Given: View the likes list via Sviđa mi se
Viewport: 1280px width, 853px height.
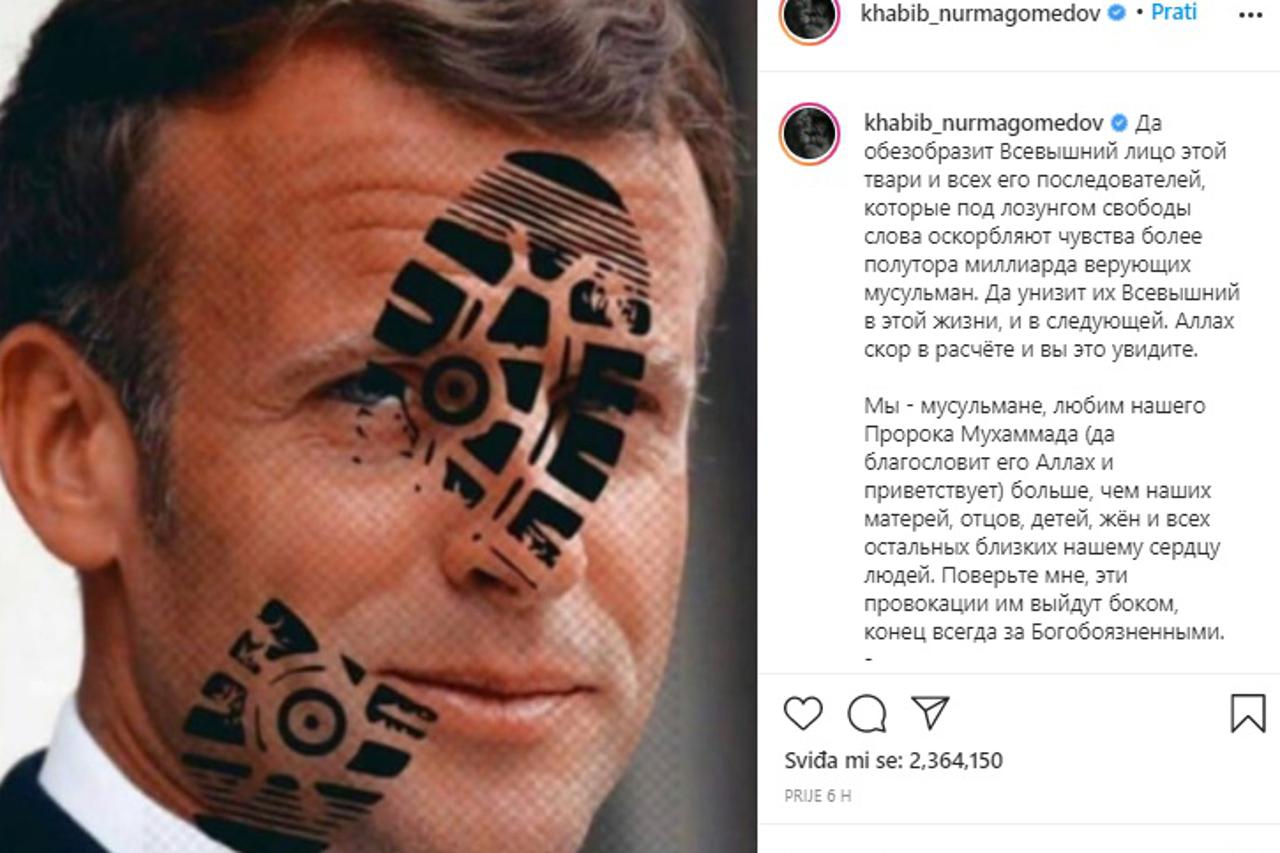Looking at the screenshot, I should [x=843, y=760].
